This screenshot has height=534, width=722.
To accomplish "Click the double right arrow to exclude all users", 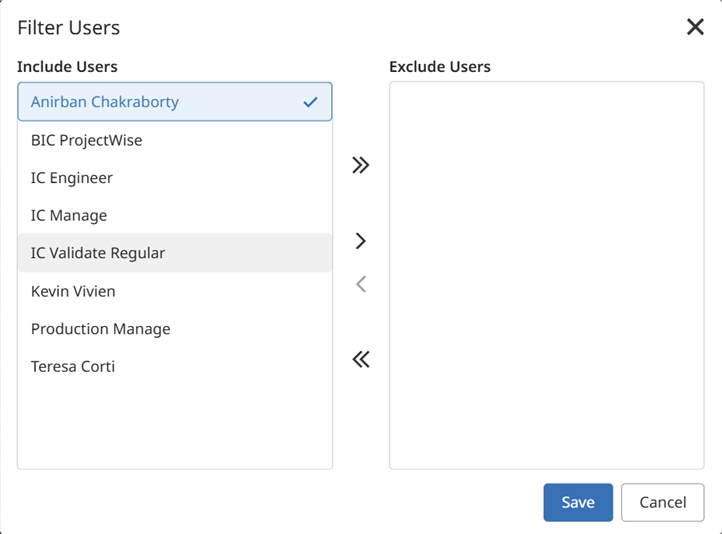I will click(x=361, y=165).
